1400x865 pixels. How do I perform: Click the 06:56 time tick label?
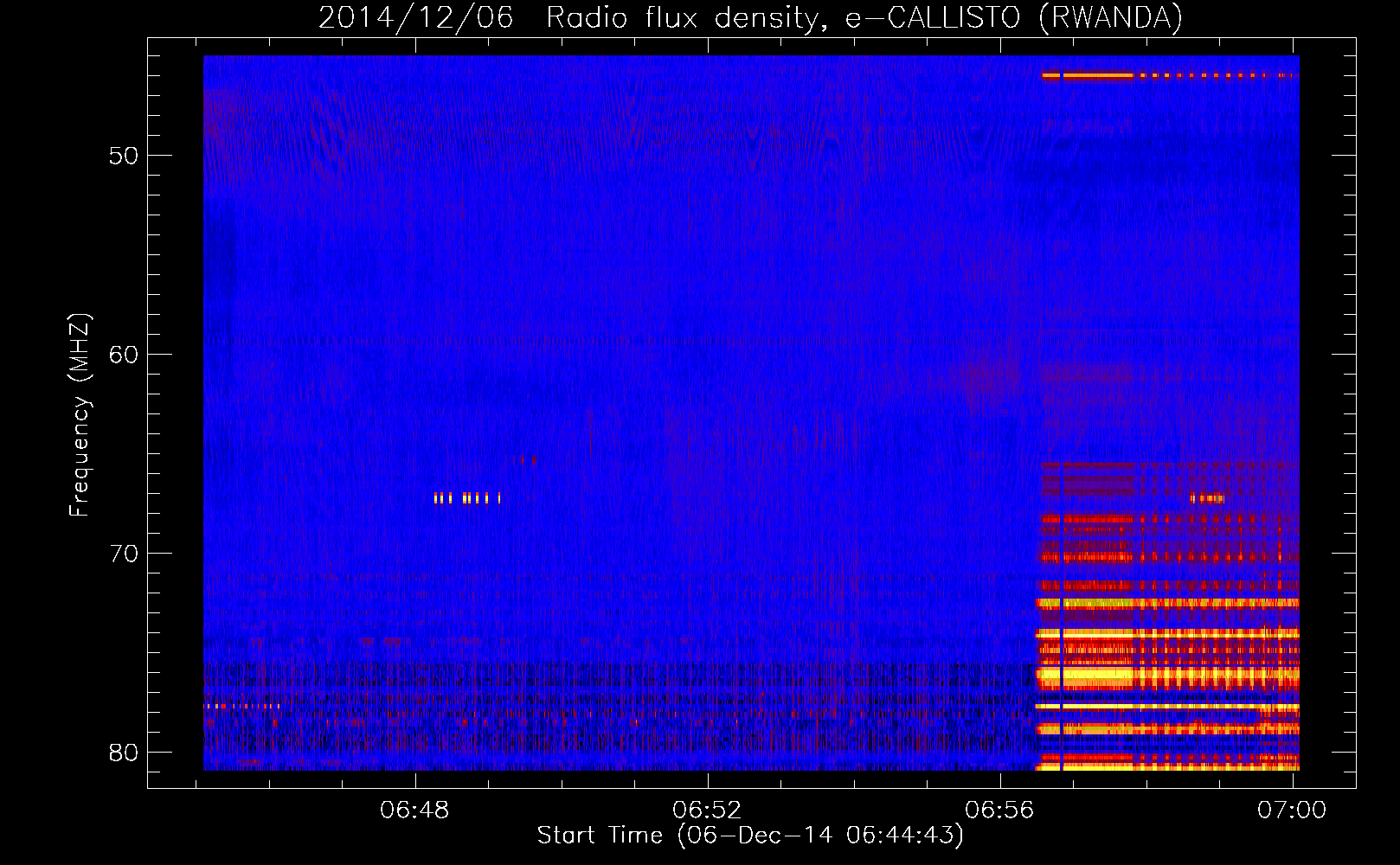[999, 811]
